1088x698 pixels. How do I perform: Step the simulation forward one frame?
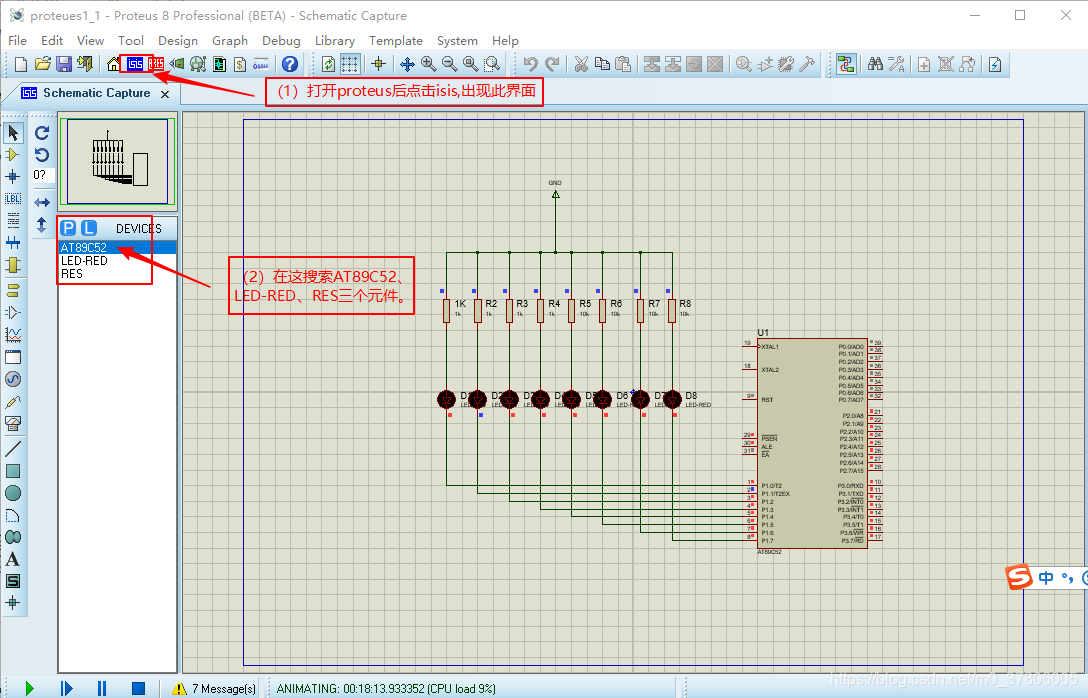pos(66,688)
